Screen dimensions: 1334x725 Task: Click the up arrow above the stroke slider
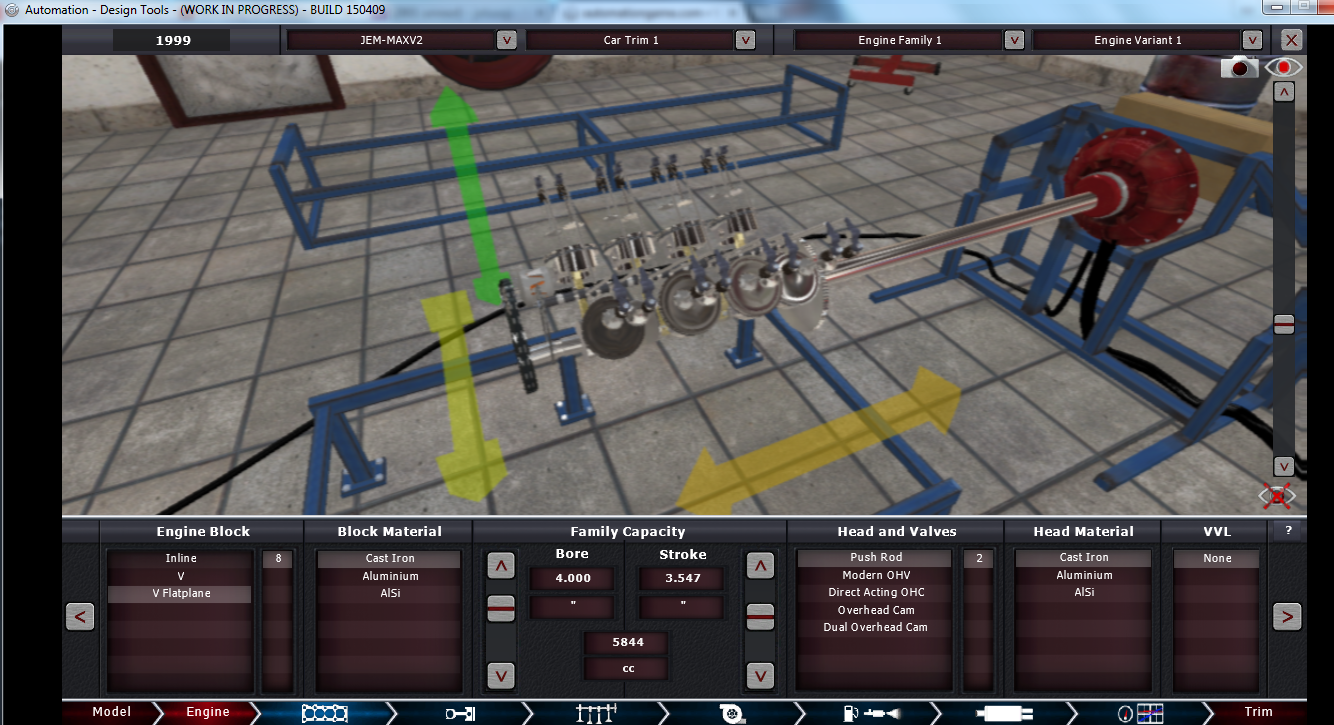click(761, 566)
